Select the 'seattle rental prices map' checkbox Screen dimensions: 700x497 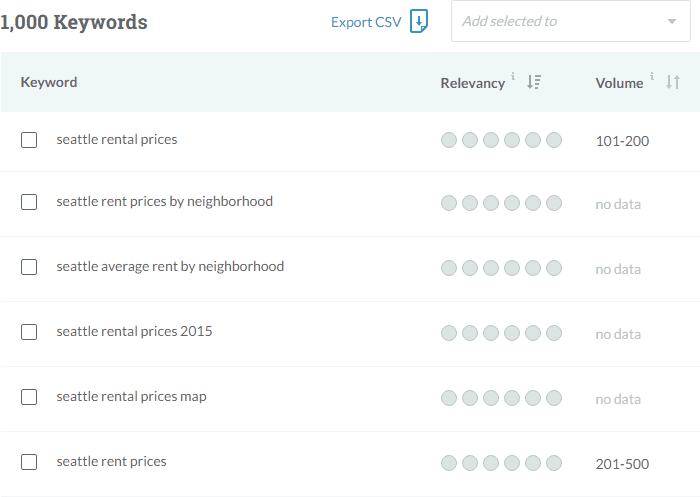tap(29, 397)
